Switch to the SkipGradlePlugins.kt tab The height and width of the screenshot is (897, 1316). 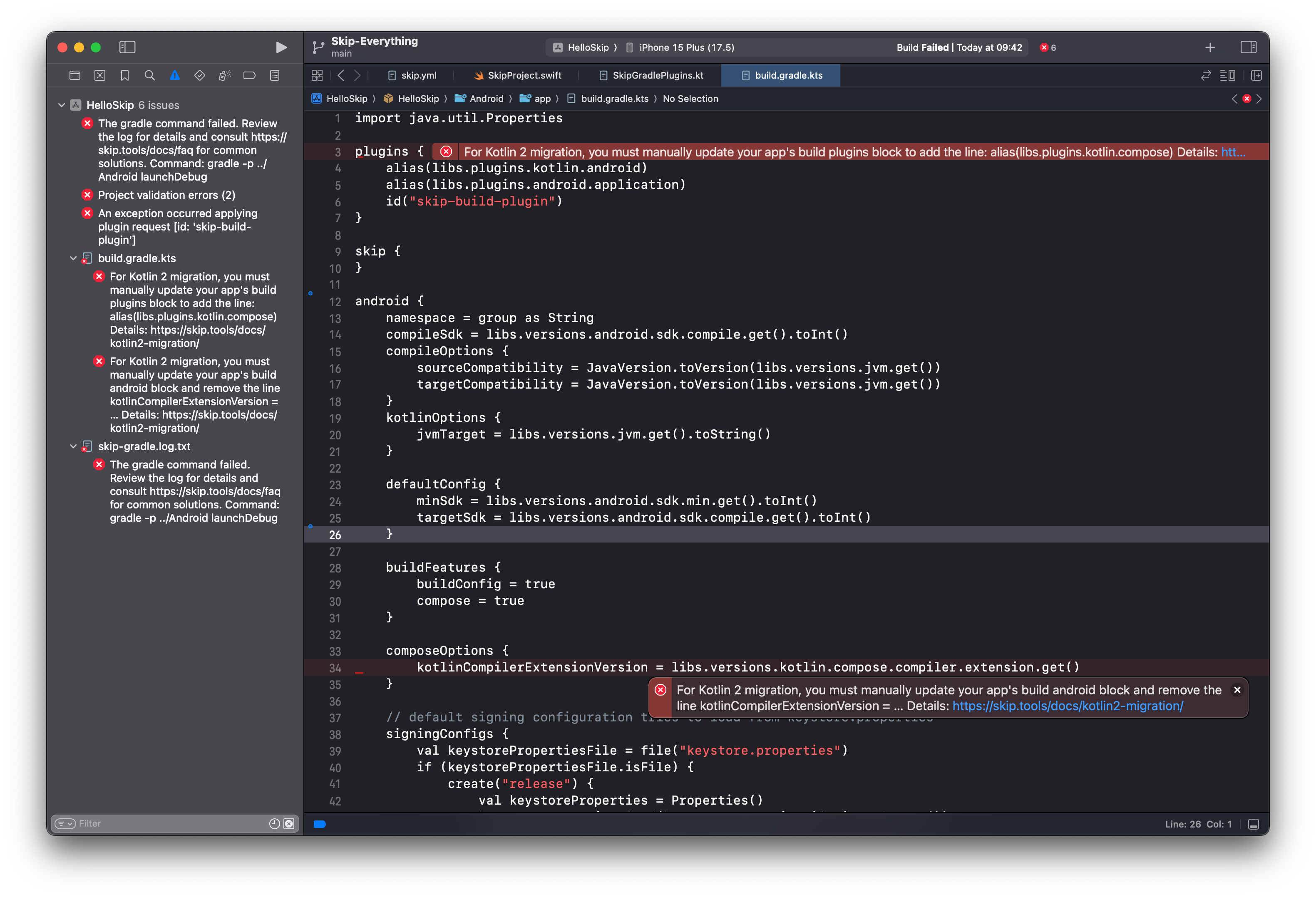click(651, 75)
